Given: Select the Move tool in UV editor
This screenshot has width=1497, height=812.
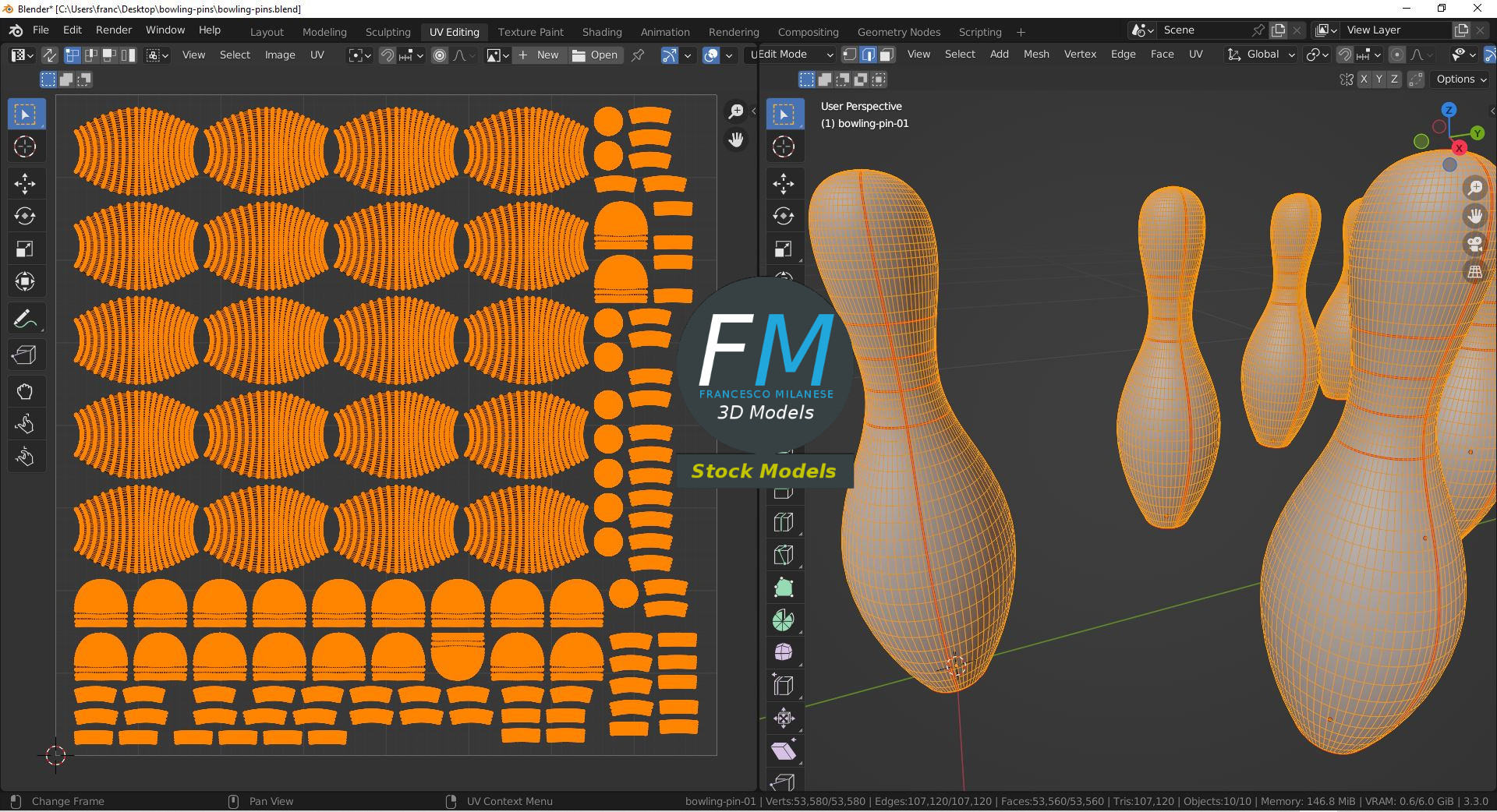Looking at the screenshot, I should pos(25,183).
